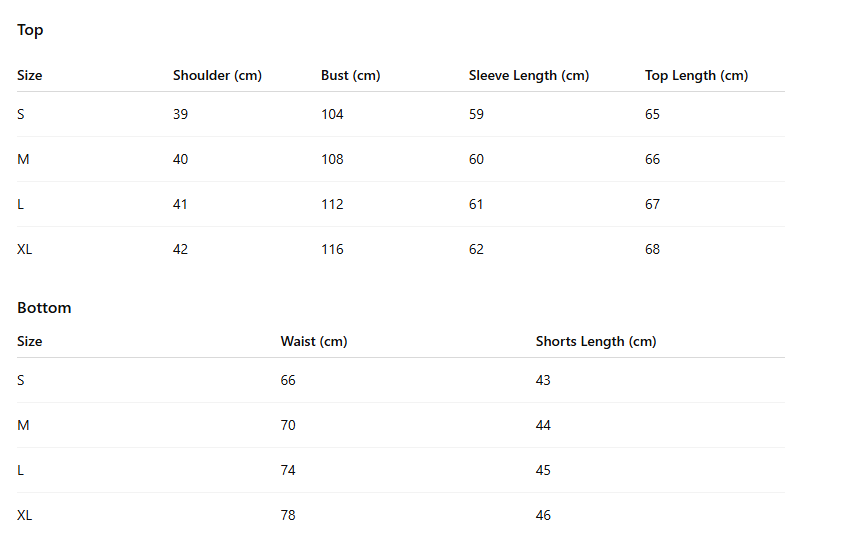Click shorts length value 45 for size L

click(x=543, y=470)
